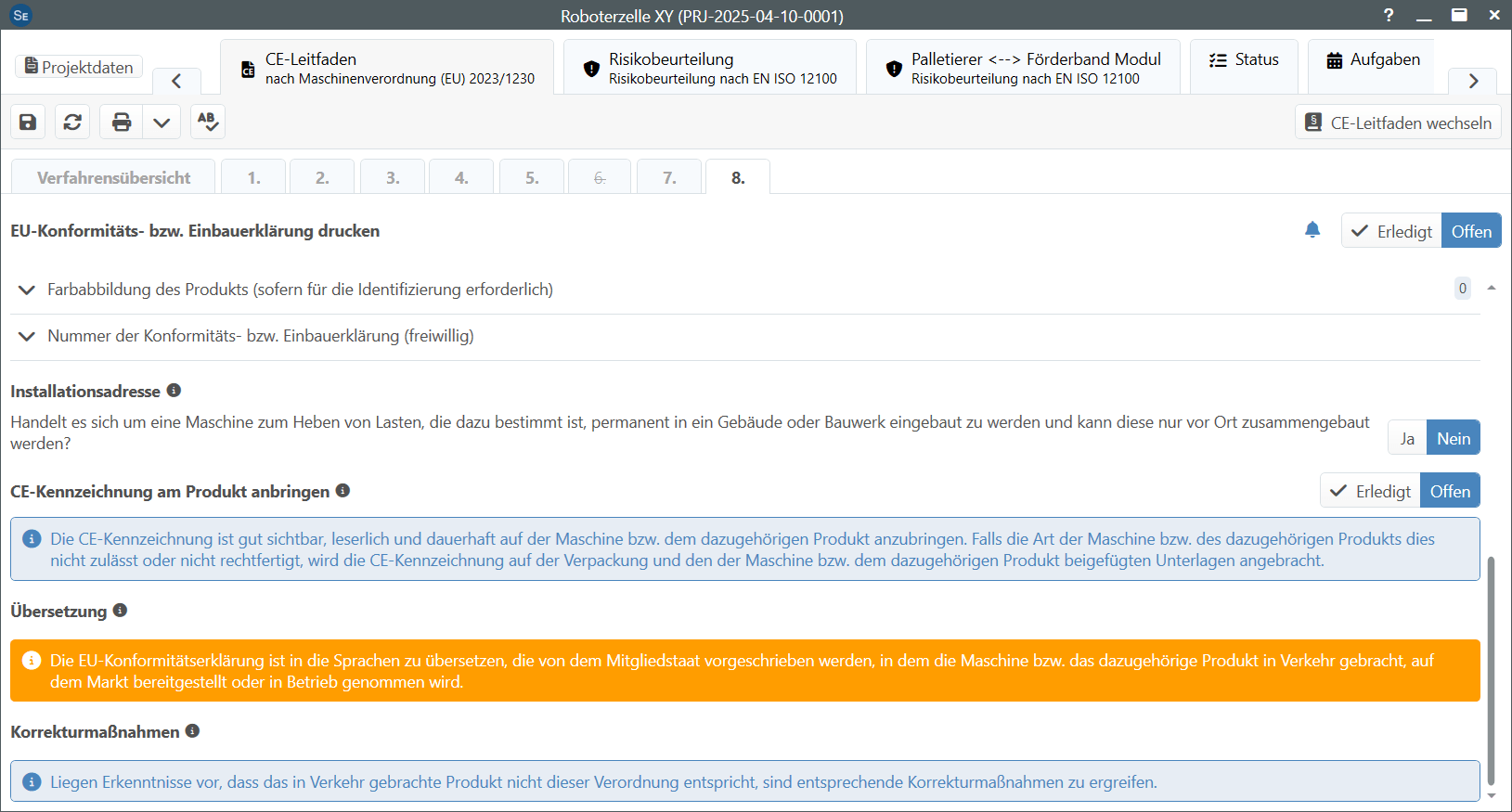Viewport: 1512px width, 812px height.
Task: Open the print options dropdown arrow
Action: click(x=162, y=122)
